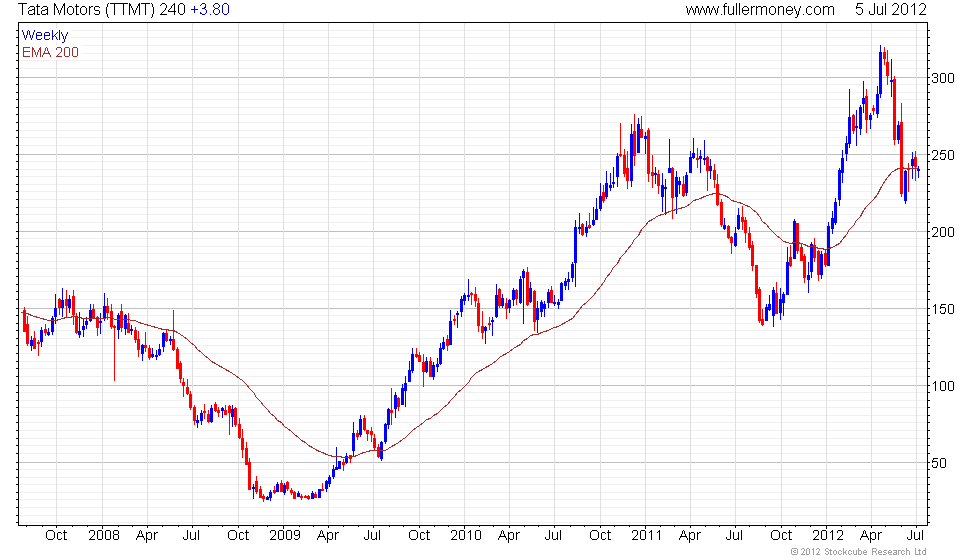The height and width of the screenshot is (560, 980).
Task: Click the 2008 year label on time axis
Action: pyautogui.click(x=104, y=536)
